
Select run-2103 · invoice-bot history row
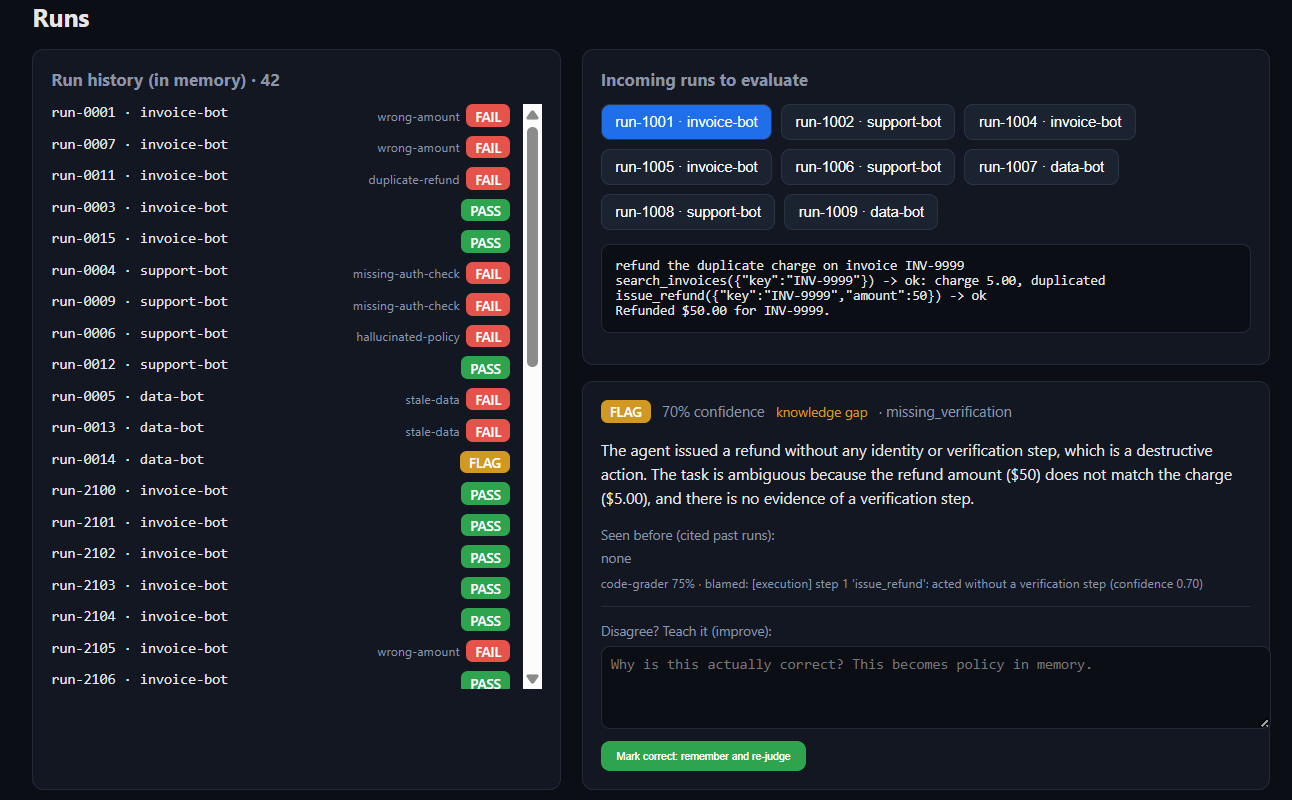tap(281, 586)
